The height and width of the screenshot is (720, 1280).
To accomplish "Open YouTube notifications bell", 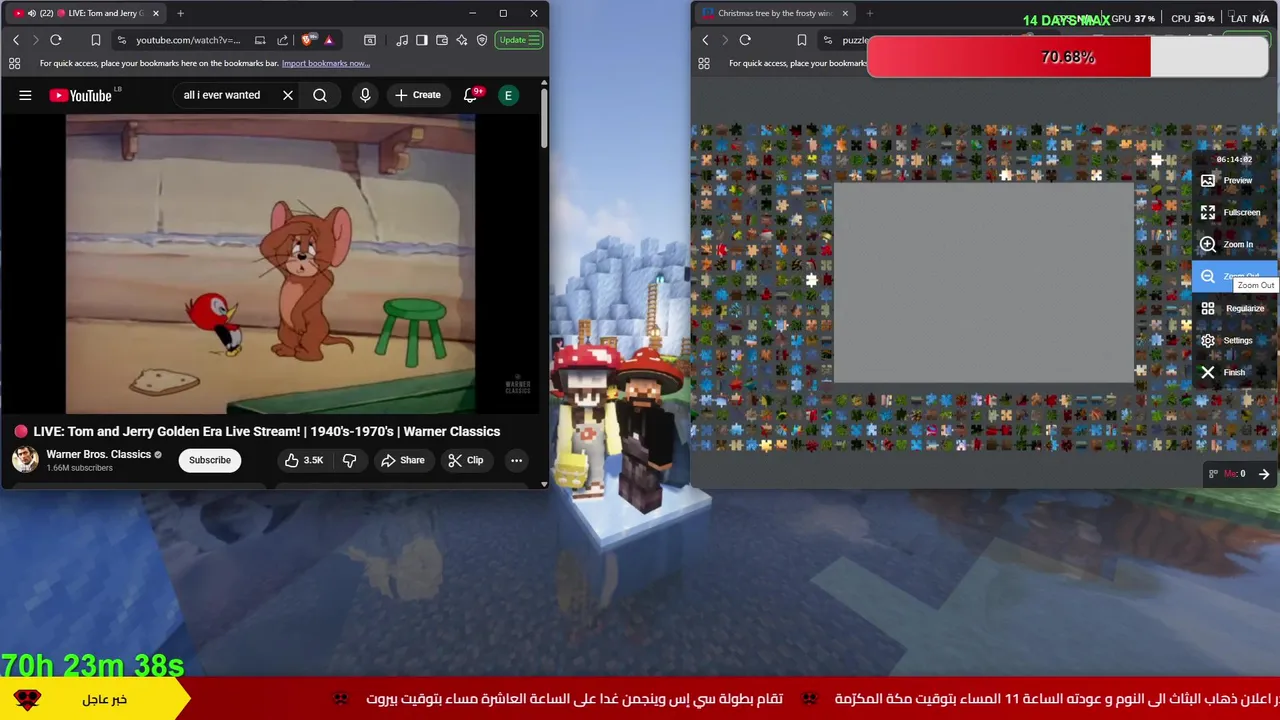I will (x=470, y=95).
